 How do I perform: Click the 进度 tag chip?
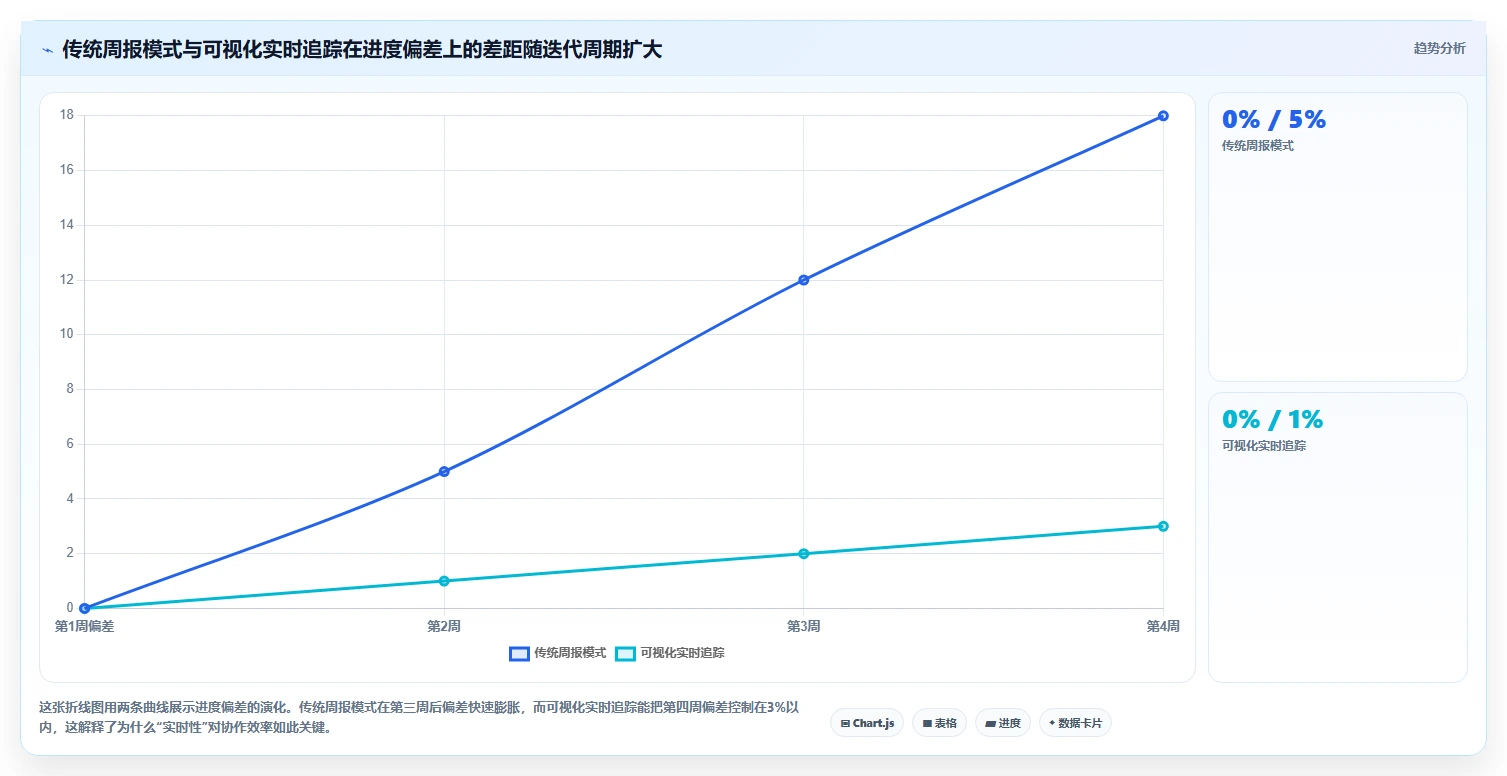coord(1003,723)
